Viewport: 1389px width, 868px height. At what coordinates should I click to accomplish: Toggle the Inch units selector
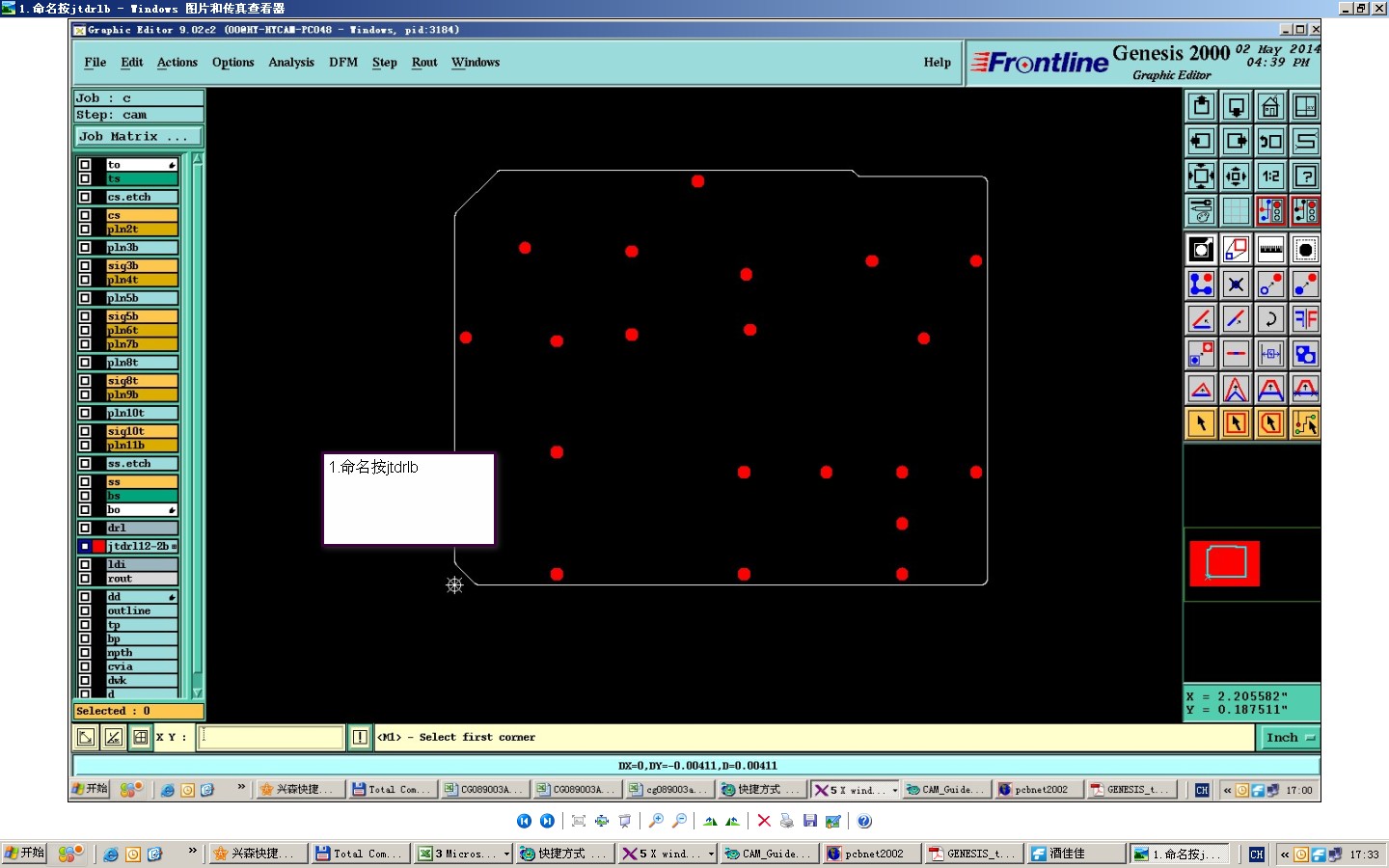pos(1290,738)
